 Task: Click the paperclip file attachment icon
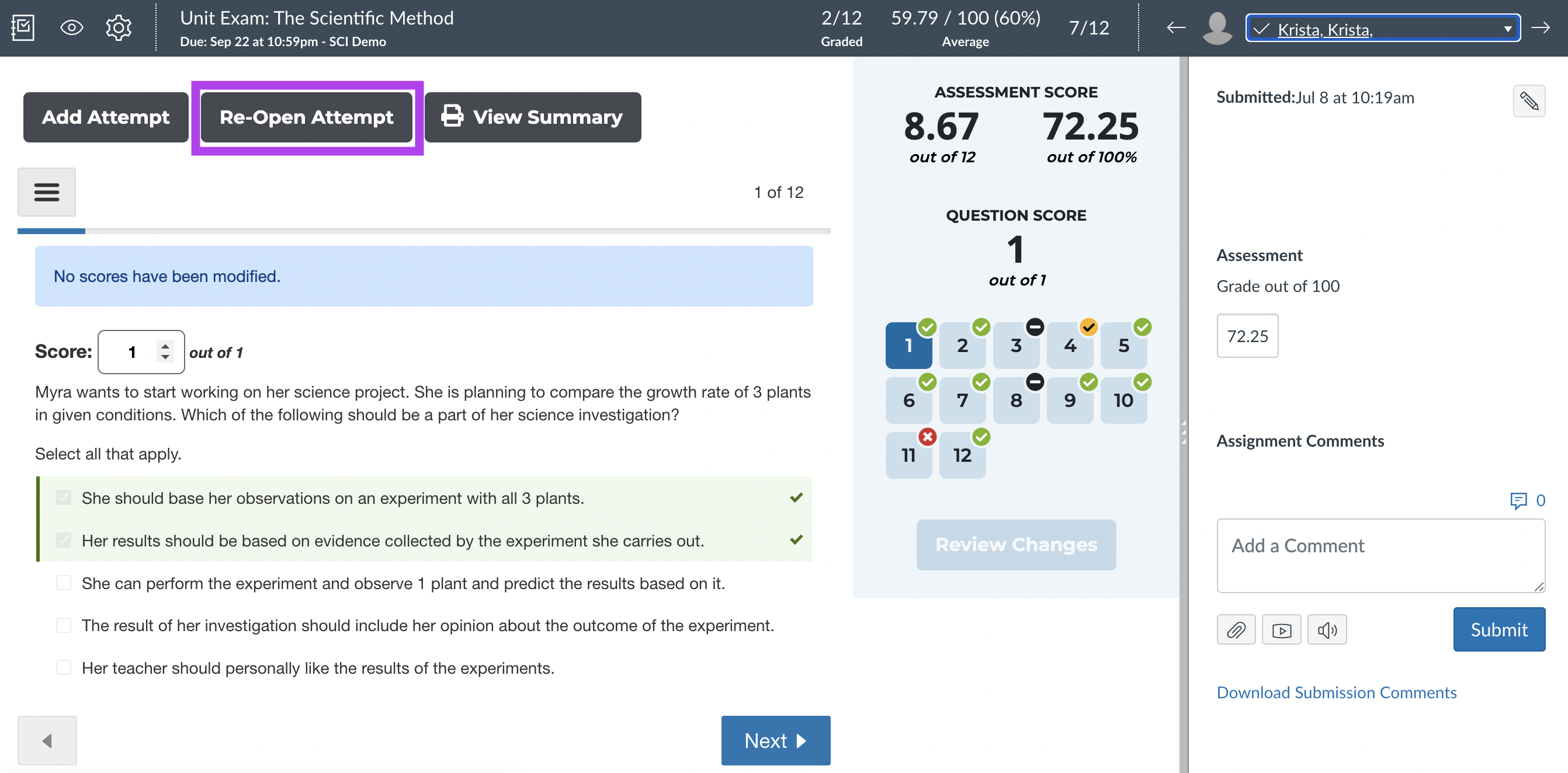(1235, 629)
